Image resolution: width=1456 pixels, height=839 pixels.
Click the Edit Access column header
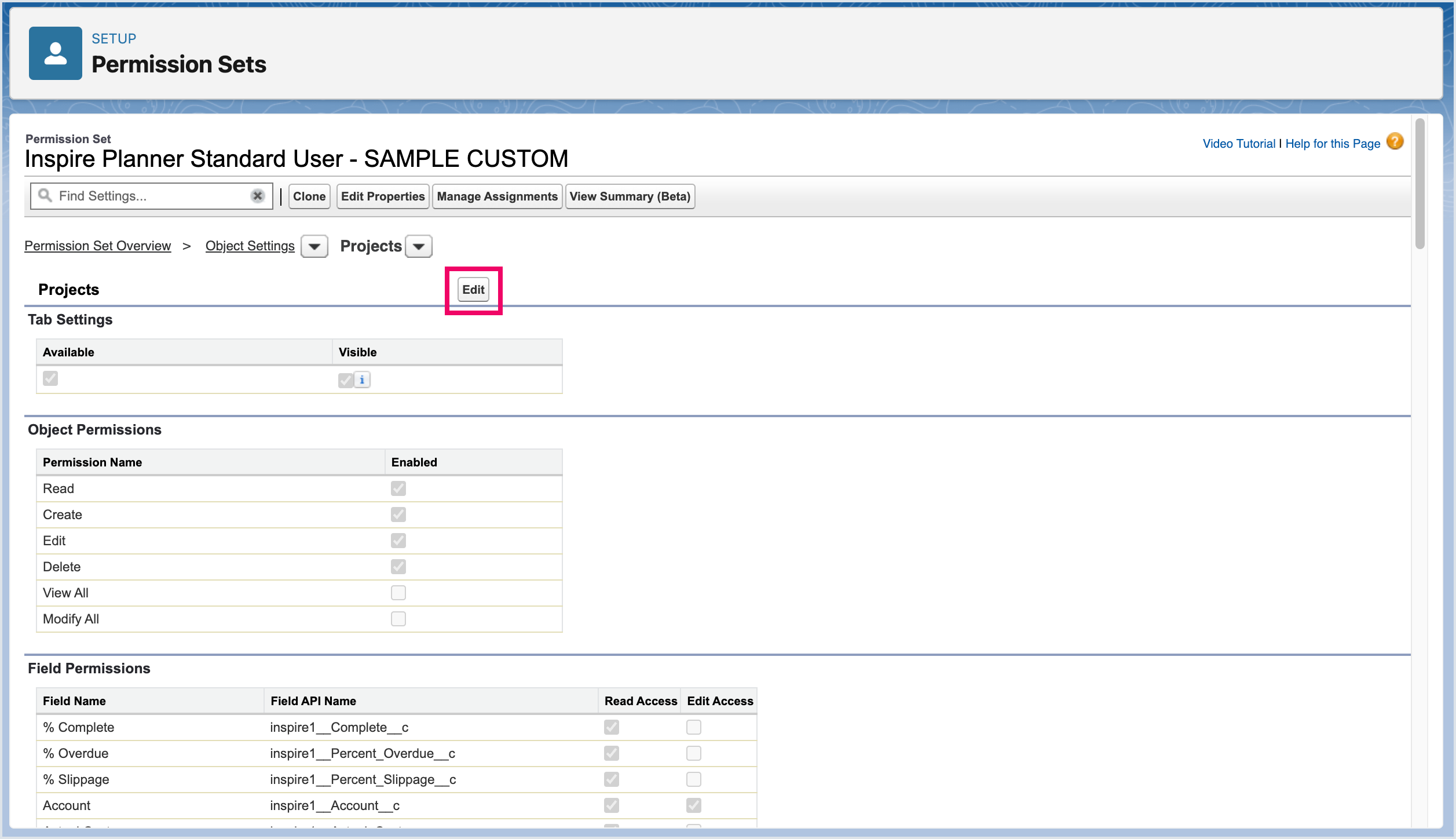[720, 701]
